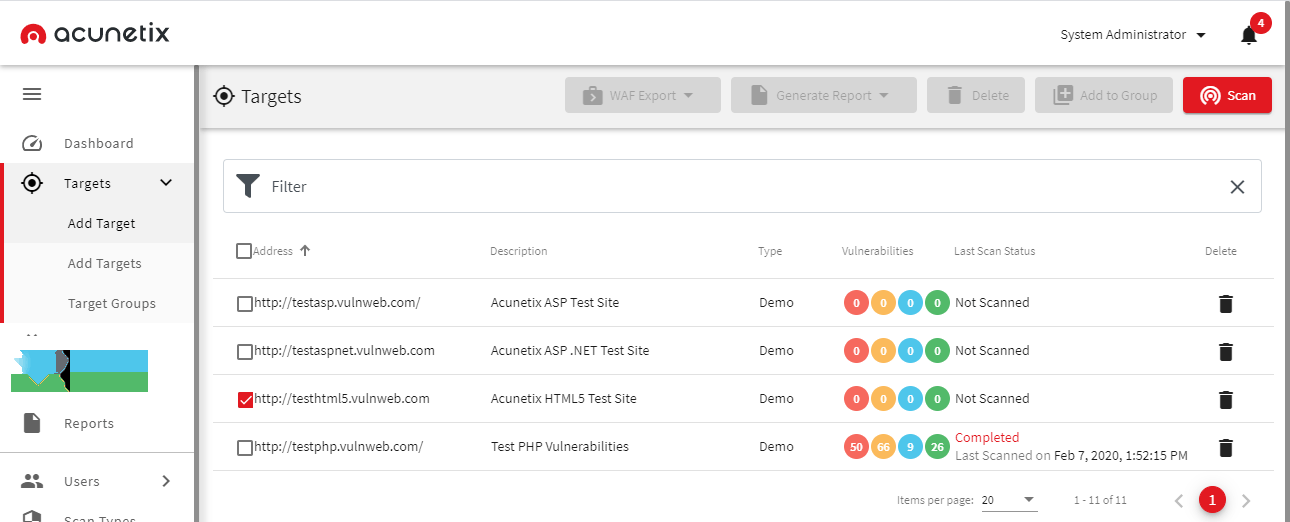This screenshot has height=522, width=1290.
Task: Uncheck the testhtml5.vulnweb.com checkbox
Action: pyautogui.click(x=245, y=400)
